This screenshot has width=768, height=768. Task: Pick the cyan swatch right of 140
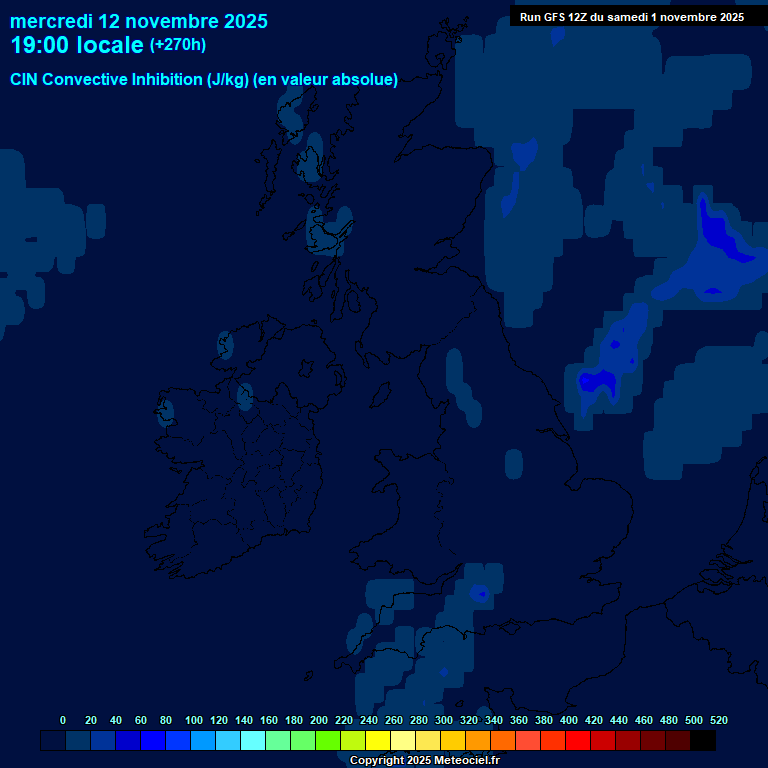point(253,741)
